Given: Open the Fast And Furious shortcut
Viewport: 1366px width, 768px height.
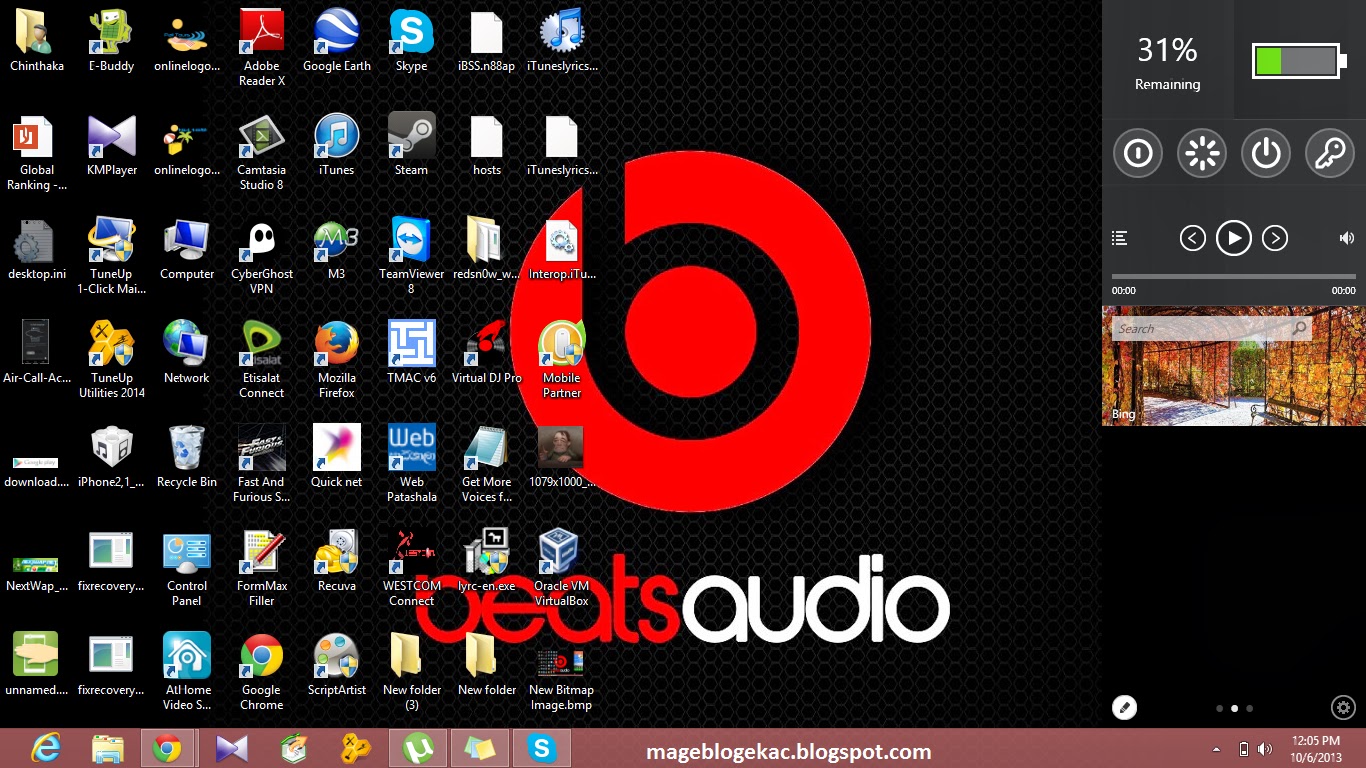Looking at the screenshot, I should coord(261,463).
